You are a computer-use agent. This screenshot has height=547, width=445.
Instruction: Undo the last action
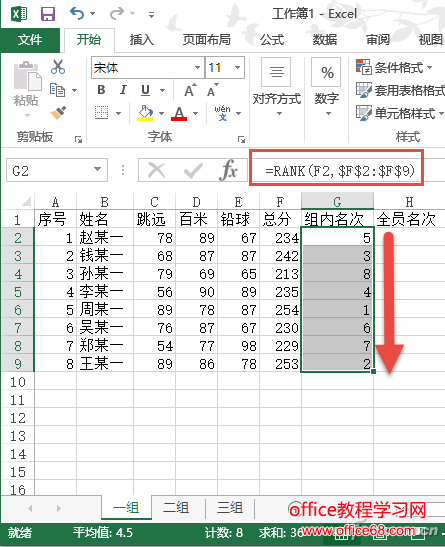click(77, 14)
